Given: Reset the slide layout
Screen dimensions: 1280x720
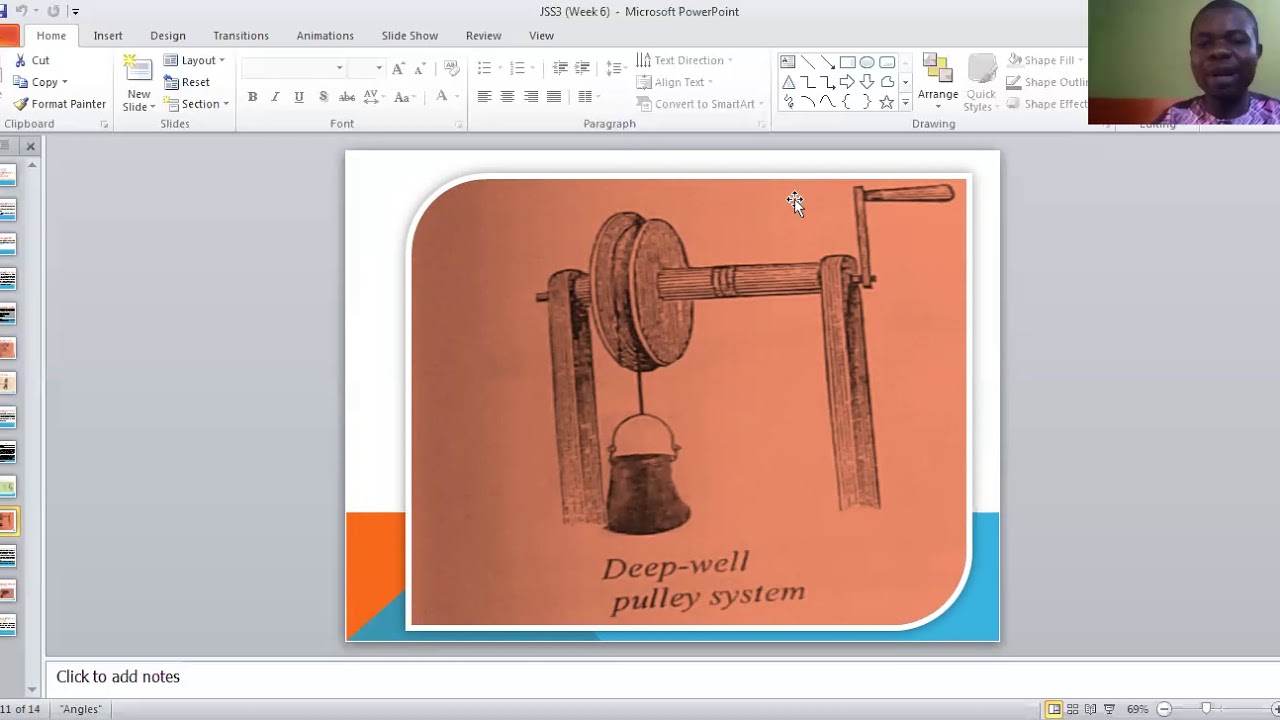Looking at the screenshot, I should 187,82.
